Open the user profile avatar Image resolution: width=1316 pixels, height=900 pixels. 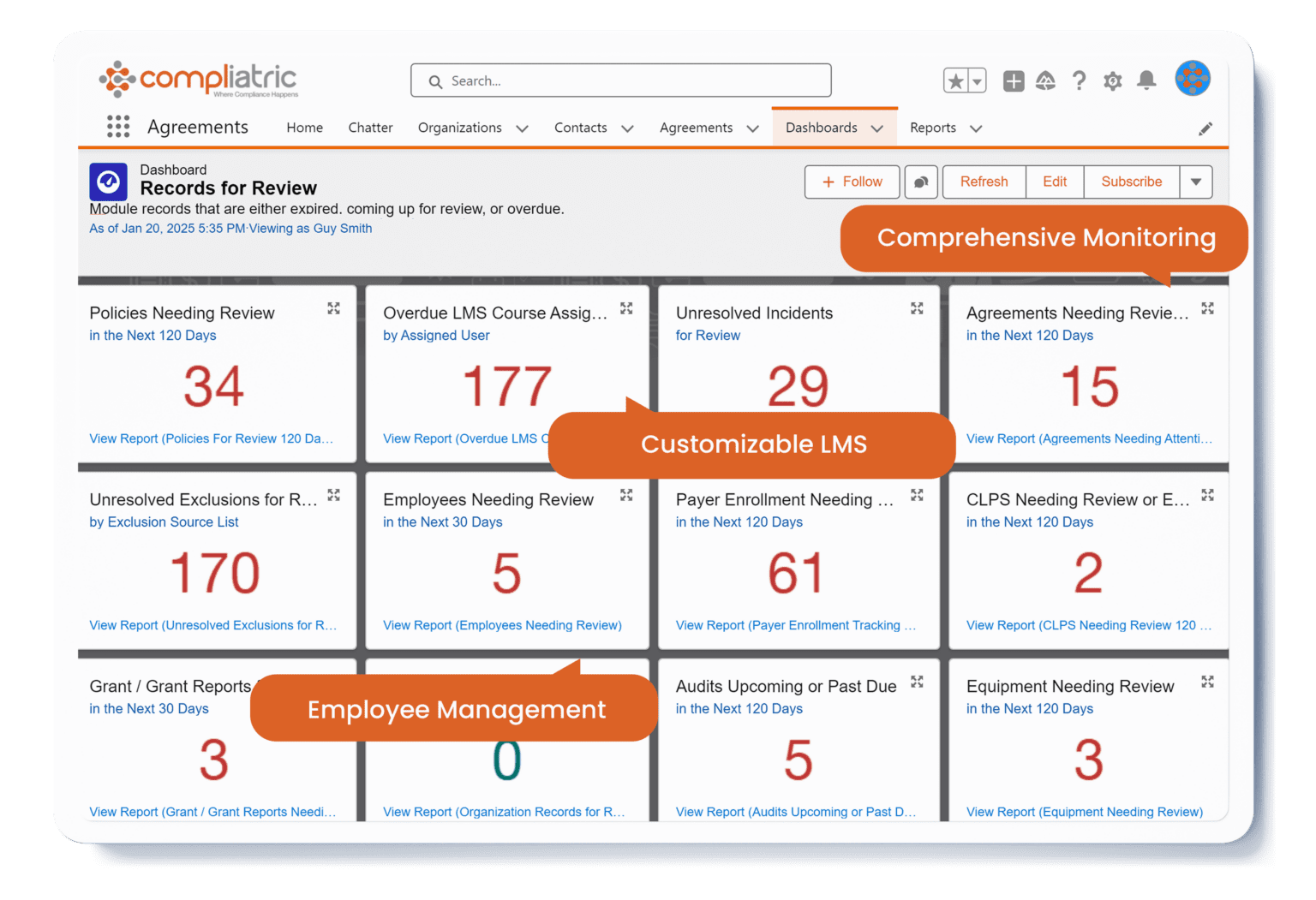1192,79
